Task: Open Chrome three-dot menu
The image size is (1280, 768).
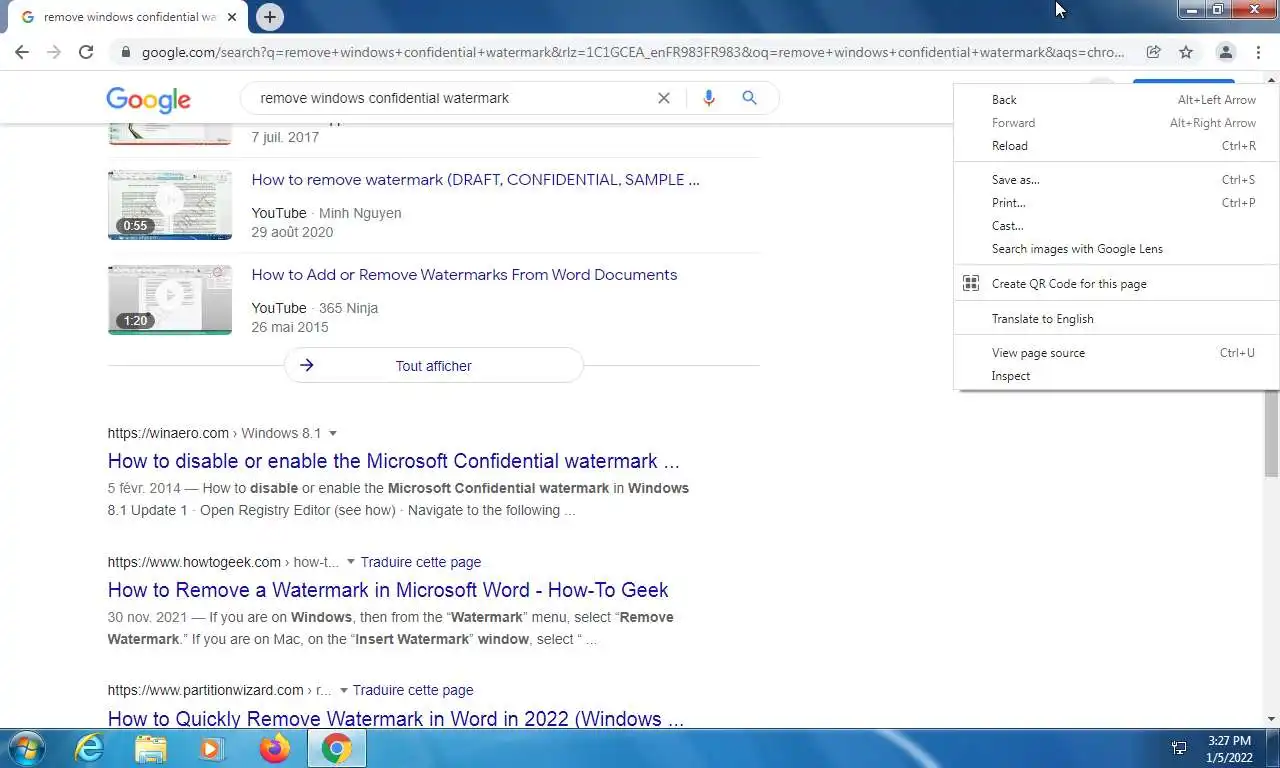Action: click(x=1258, y=52)
